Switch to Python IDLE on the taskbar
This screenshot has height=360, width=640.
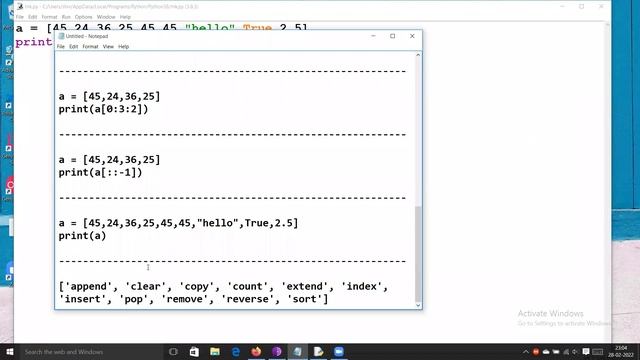tap(318, 351)
